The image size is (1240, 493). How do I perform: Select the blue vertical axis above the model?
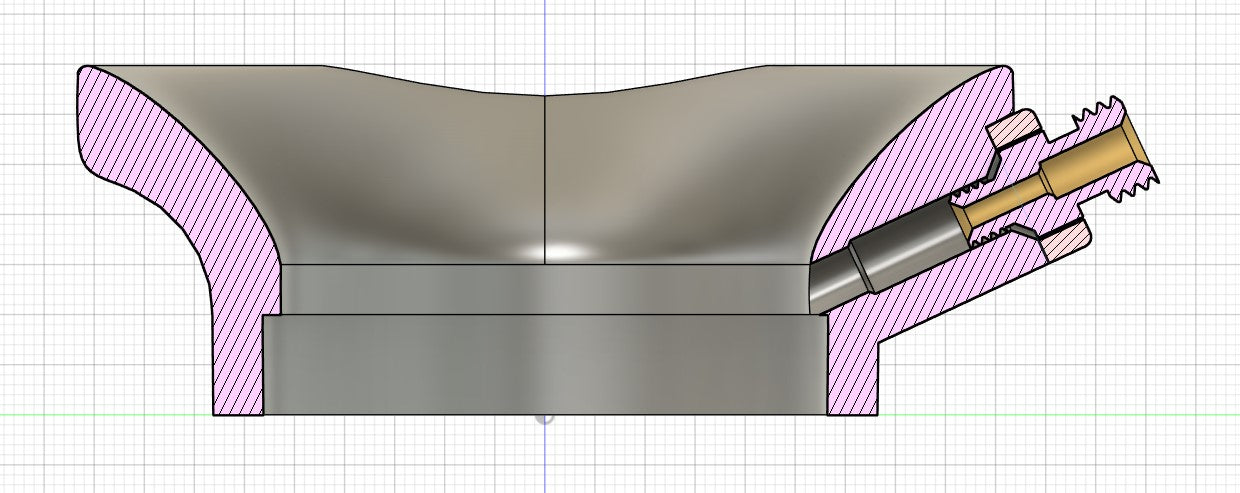pyautogui.click(x=544, y=30)
